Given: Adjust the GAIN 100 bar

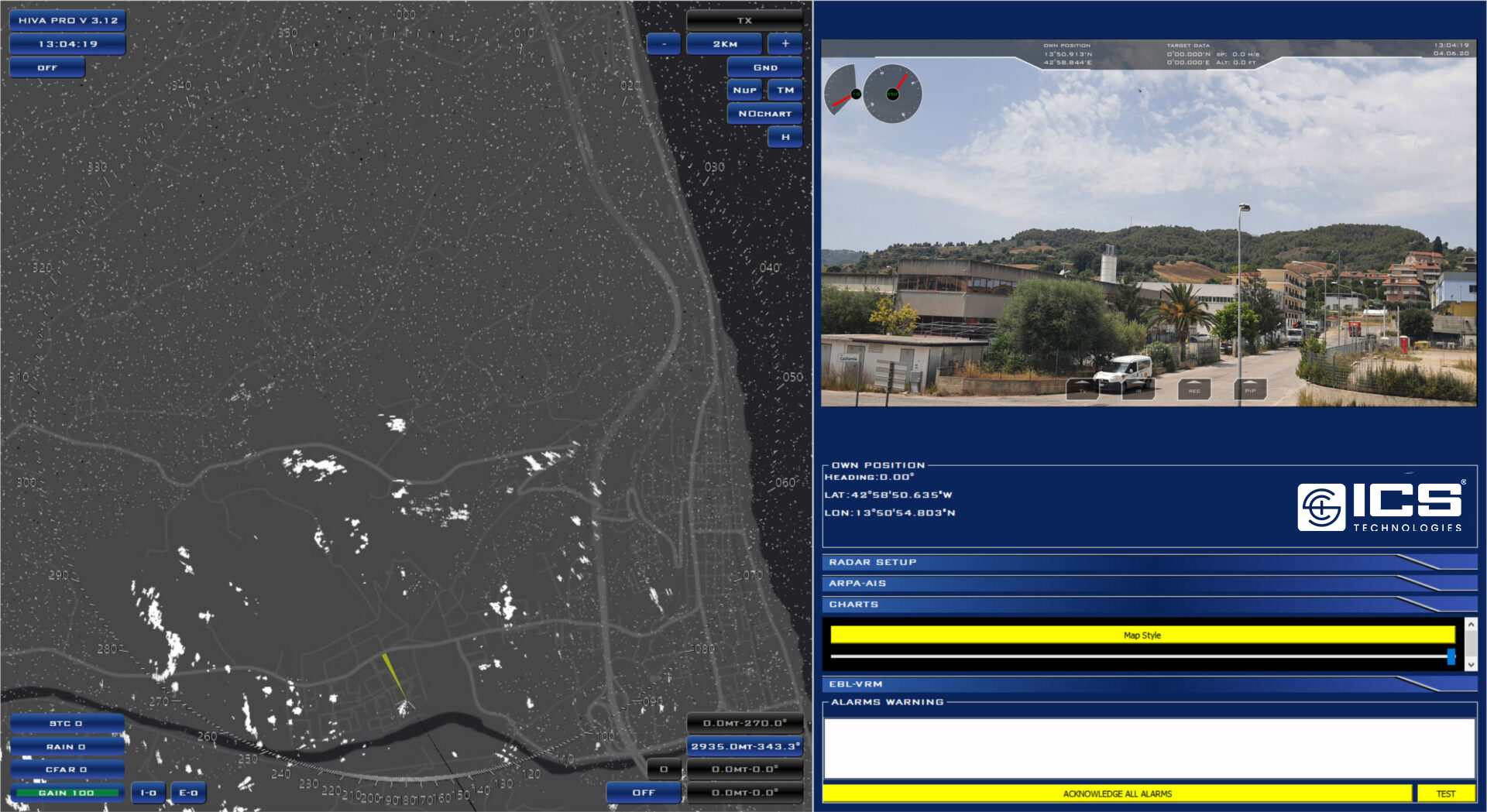Looking at the screenshot, I should pyautogui.click(x=67, y=793).
